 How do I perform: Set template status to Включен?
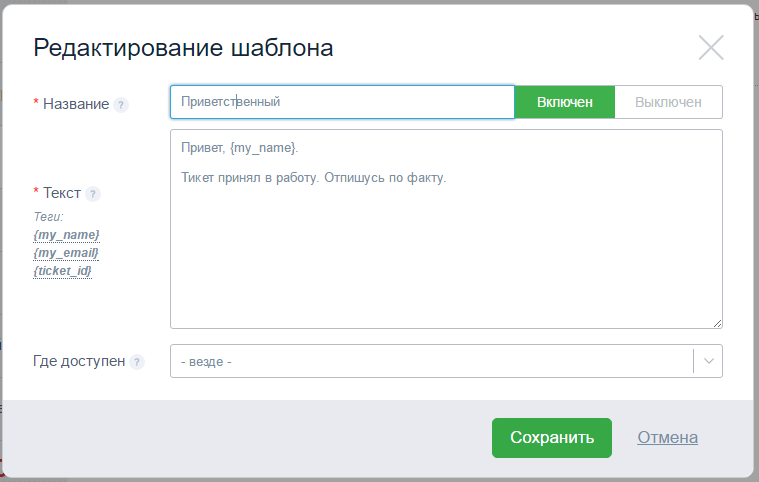point(564,102)
